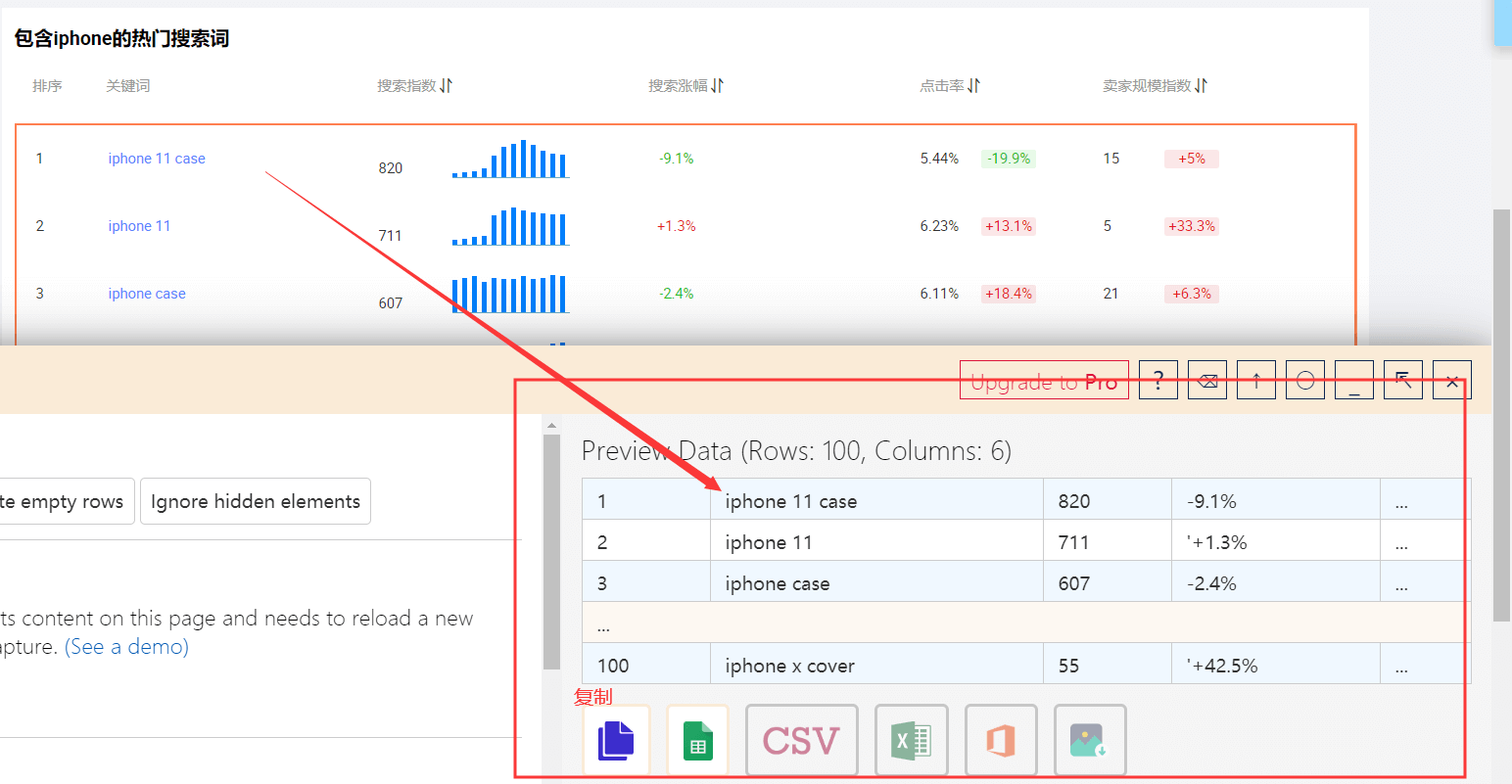This screenshot has width=1512, height=784.
Task: Open the iphone 11 case keyword link
Action: pyautogui.click(x=157, y=159)
